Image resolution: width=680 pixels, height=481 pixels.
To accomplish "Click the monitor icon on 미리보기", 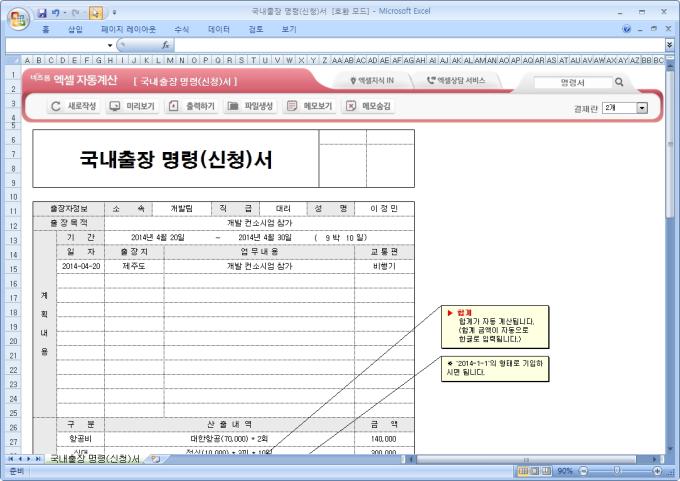I will [x=115, y=106].
